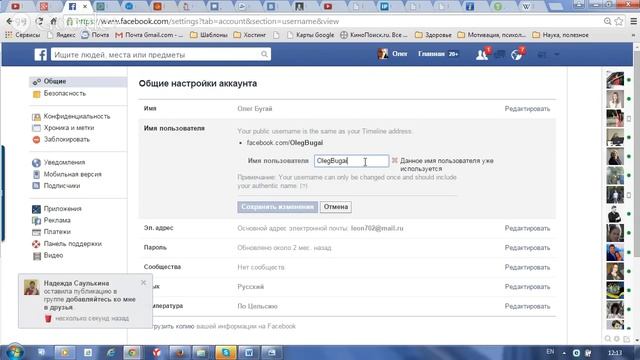This screenshot has width=640, height=360.
Task: Edit the Русский language row via Редактировать
Action: pyautogui.click(x=527, y=287)
